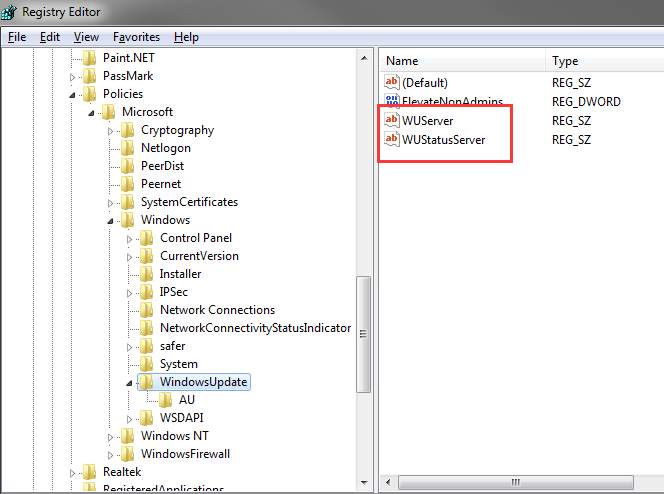This screenshot has height=494, width=664.
Task: Click the Type column header
Action: (x=600, y=61)
